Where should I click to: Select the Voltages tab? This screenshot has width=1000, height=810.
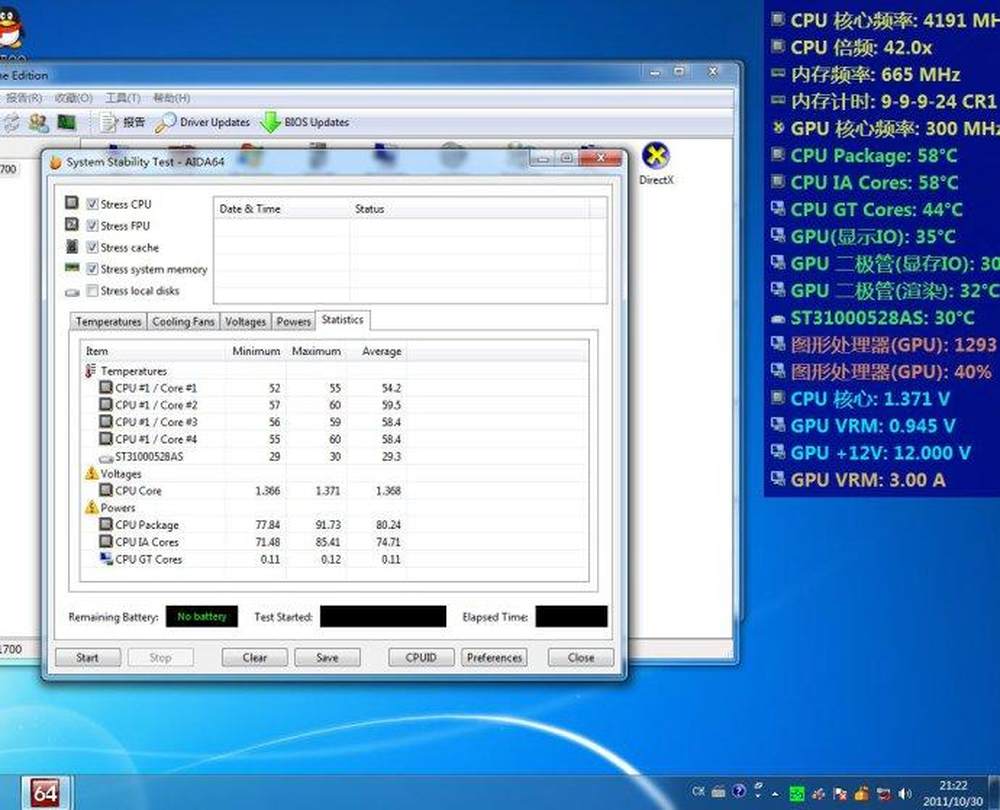coord(246,321)
